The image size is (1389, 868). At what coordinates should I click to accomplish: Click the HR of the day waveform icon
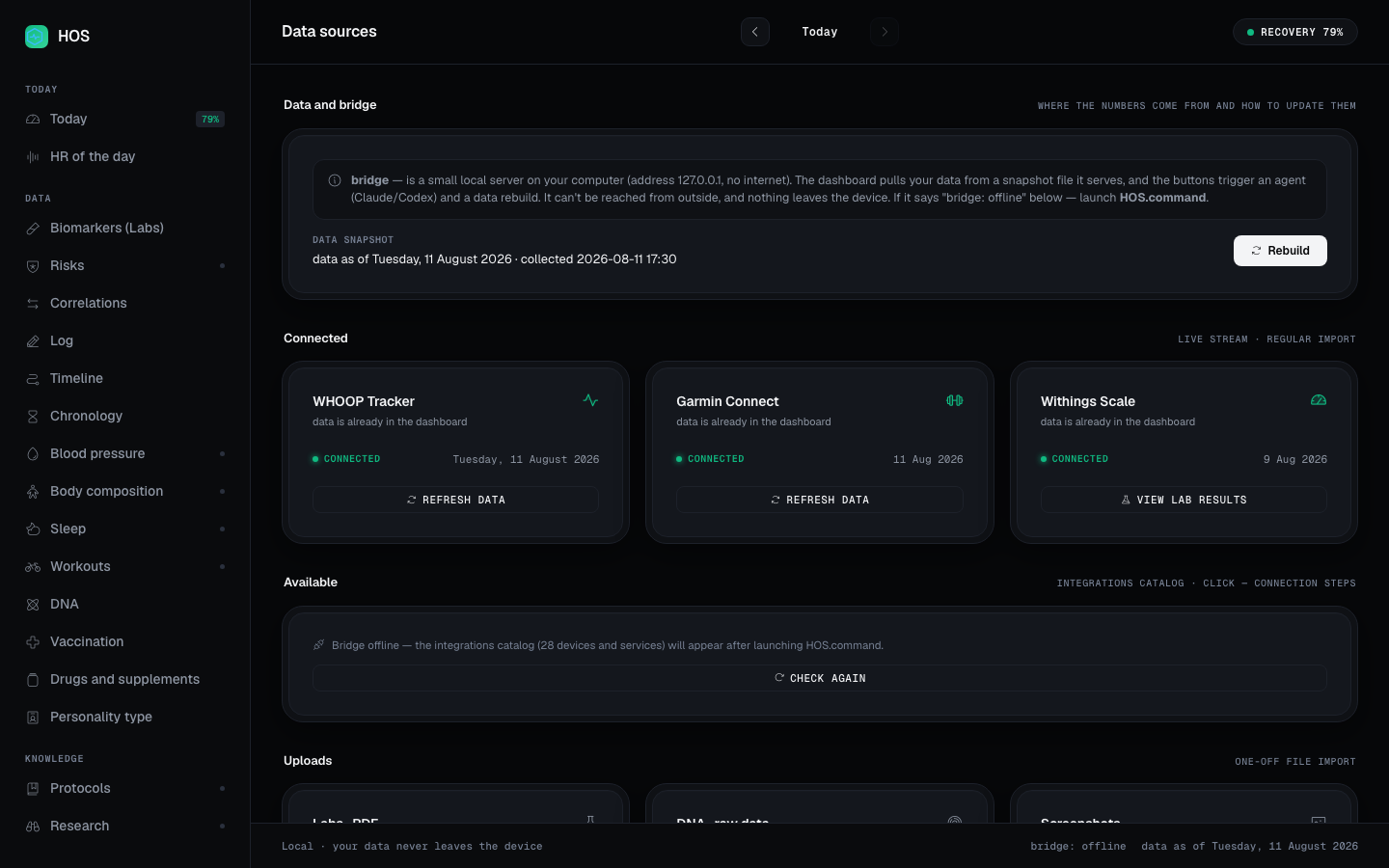pos(33,157)
